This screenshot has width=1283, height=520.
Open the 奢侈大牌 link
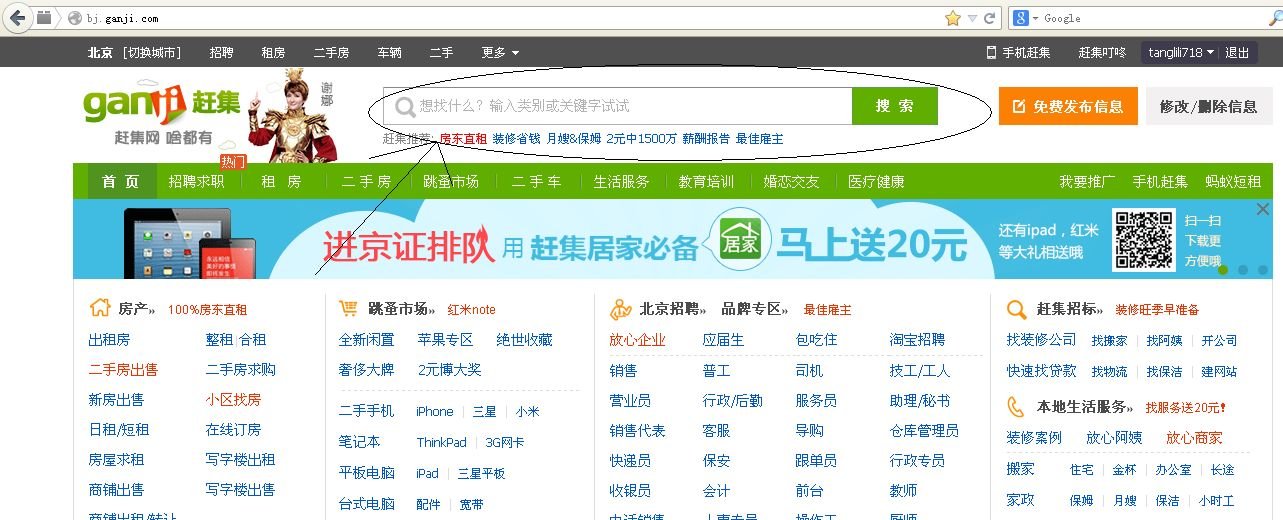click(x=366, y=370)
